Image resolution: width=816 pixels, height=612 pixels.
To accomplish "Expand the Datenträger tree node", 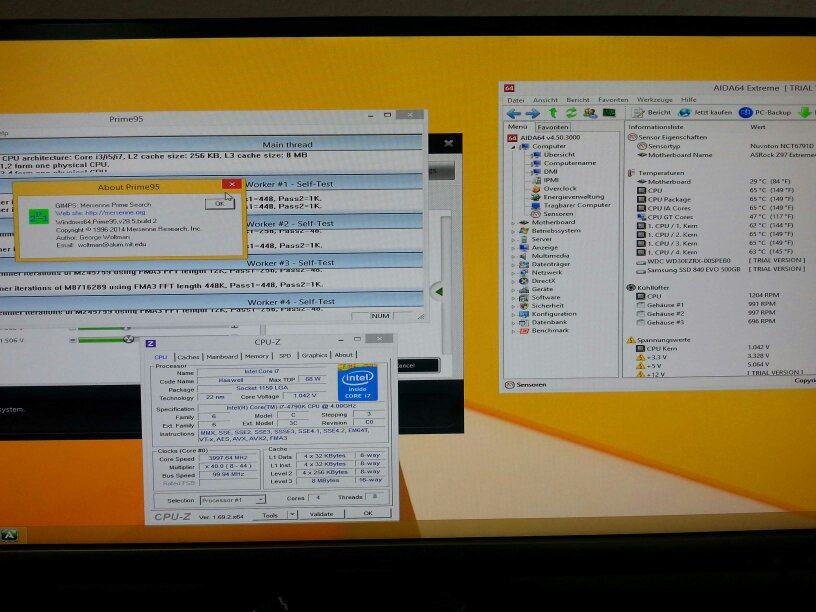I will (513, 265).
